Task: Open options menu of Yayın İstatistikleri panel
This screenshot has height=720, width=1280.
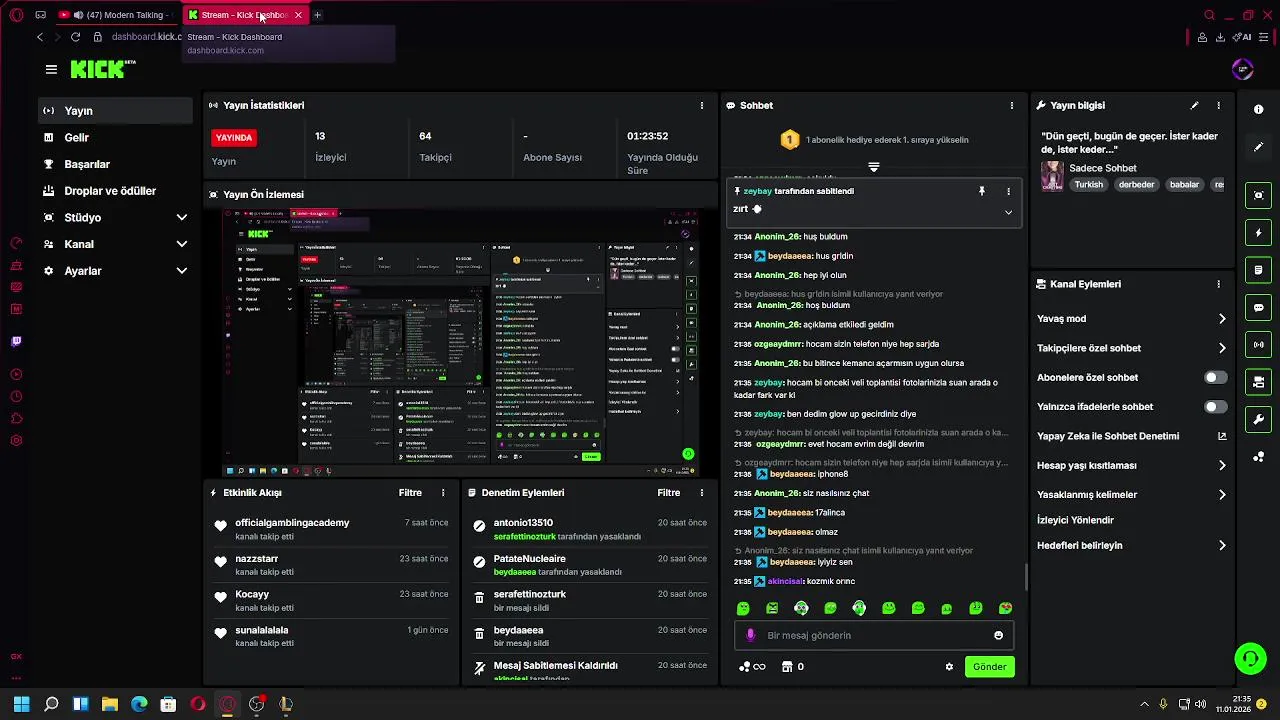Action: (702, 105)
